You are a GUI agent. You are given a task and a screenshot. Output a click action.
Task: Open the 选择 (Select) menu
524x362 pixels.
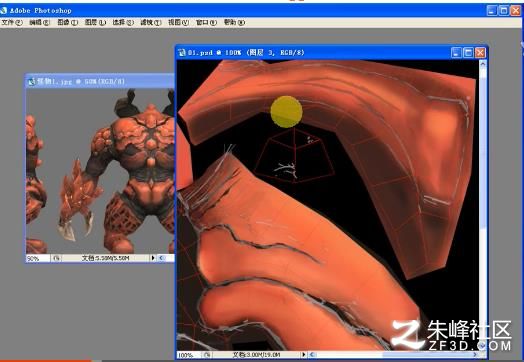[123, 22]
